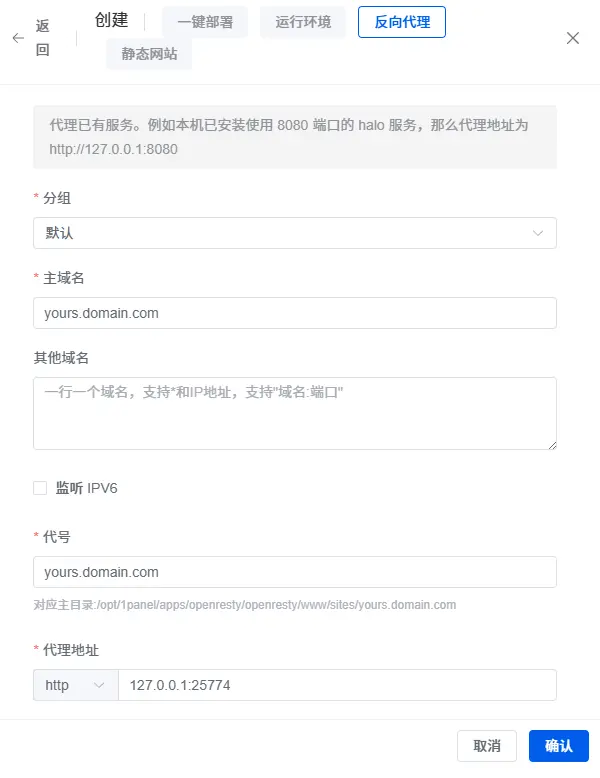Image resolution: width=600 pixels, height=778 pixels.
Task: Click the 代理地址 address input 127.0.0.1:25774
Action: (x=336, y=686)
